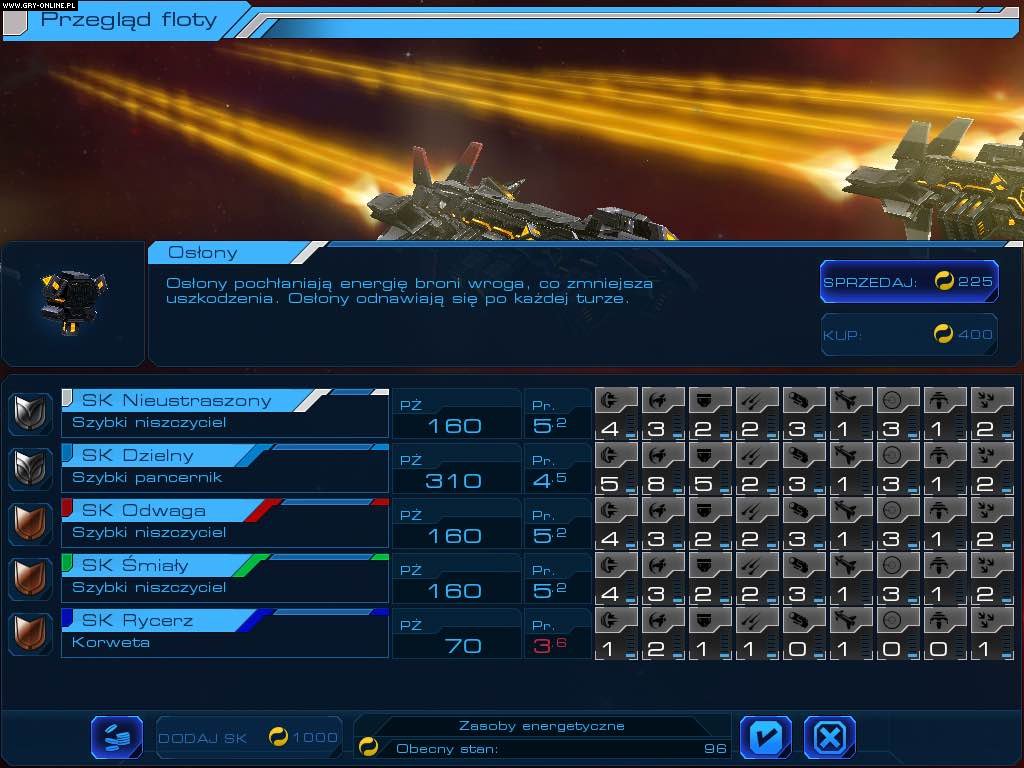Open the lasers module icon for SK Śmiały
1024x768 pixels.
point(757,565)
